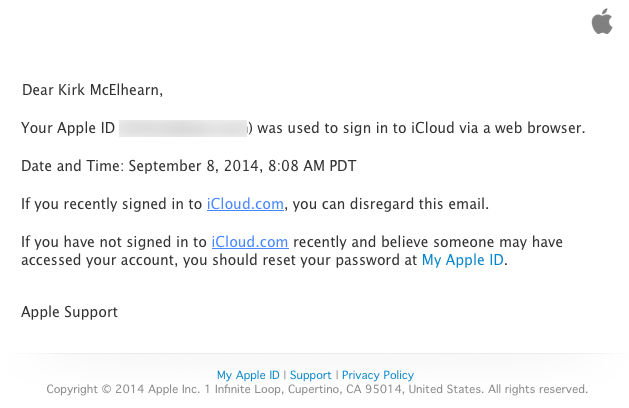629x408 pixels.
Task: Click the 'Dear Kirk McElhearn' greeting
Action: pyautogui.click(x=92, y=90)
